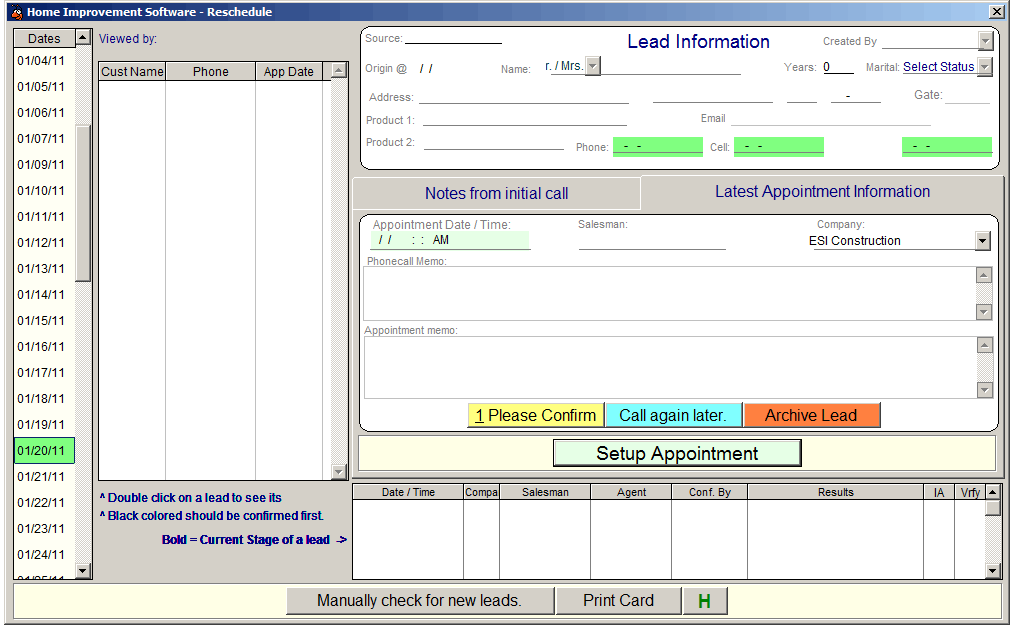Select date 01/11/11 in Dates list
This screenshot has width=1012, height=633.
(x=44, y=217)
